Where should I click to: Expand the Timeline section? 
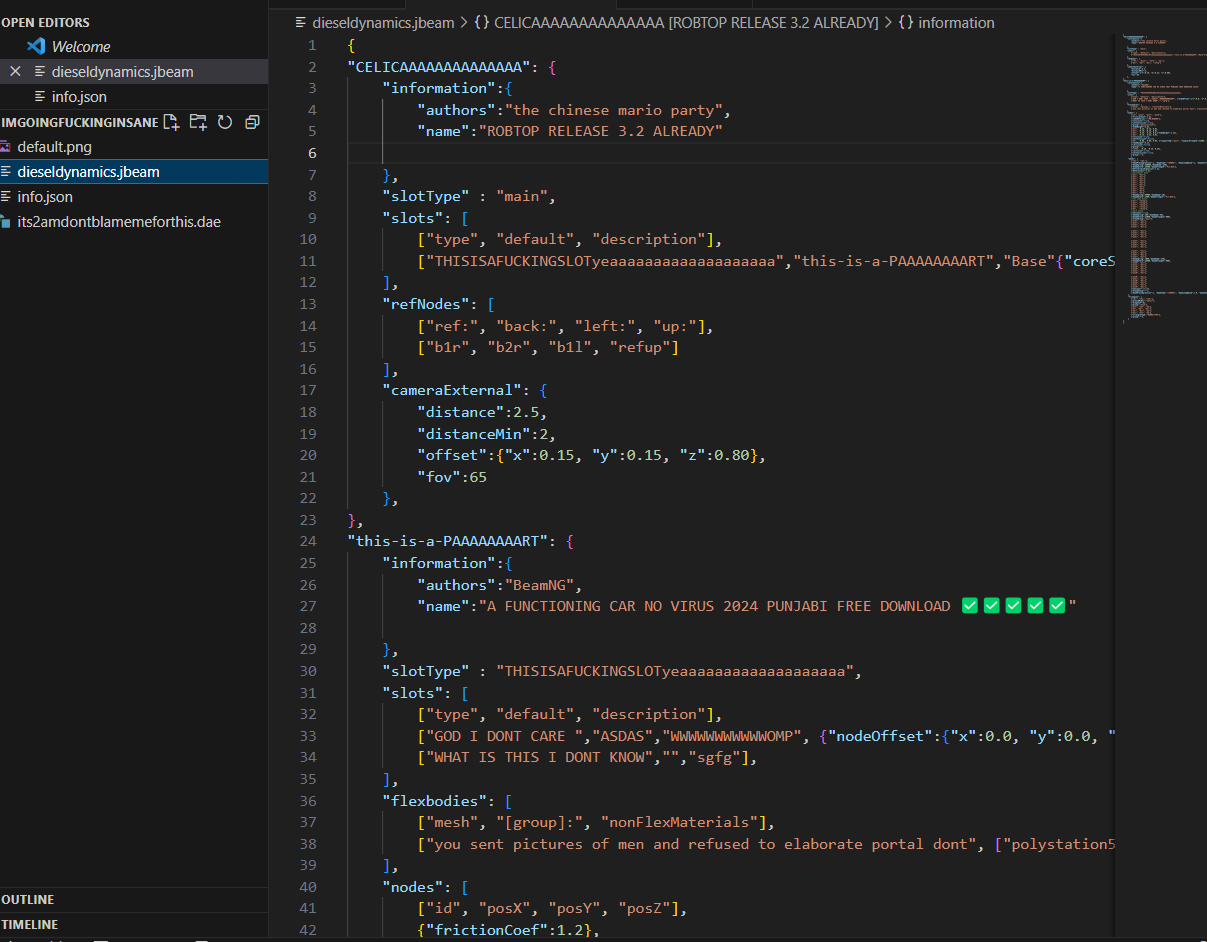pyautogui.click(x=30, y=924)
